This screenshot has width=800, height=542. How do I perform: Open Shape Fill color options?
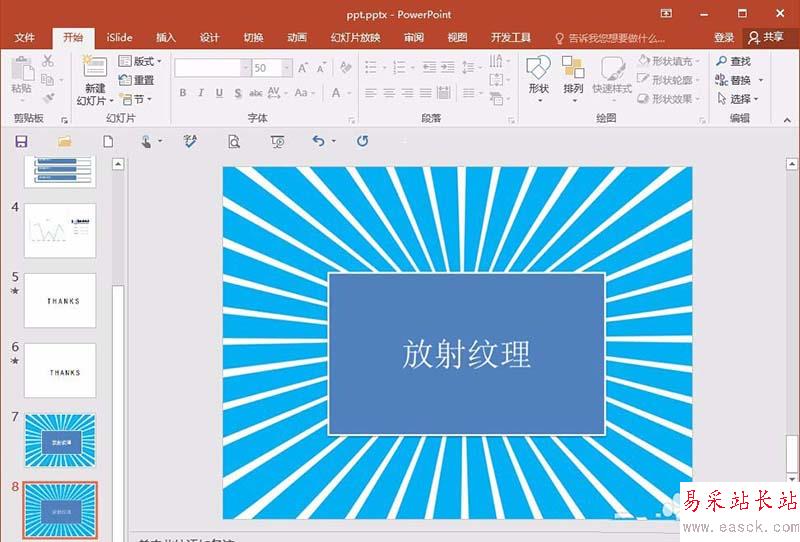point(669,61)
